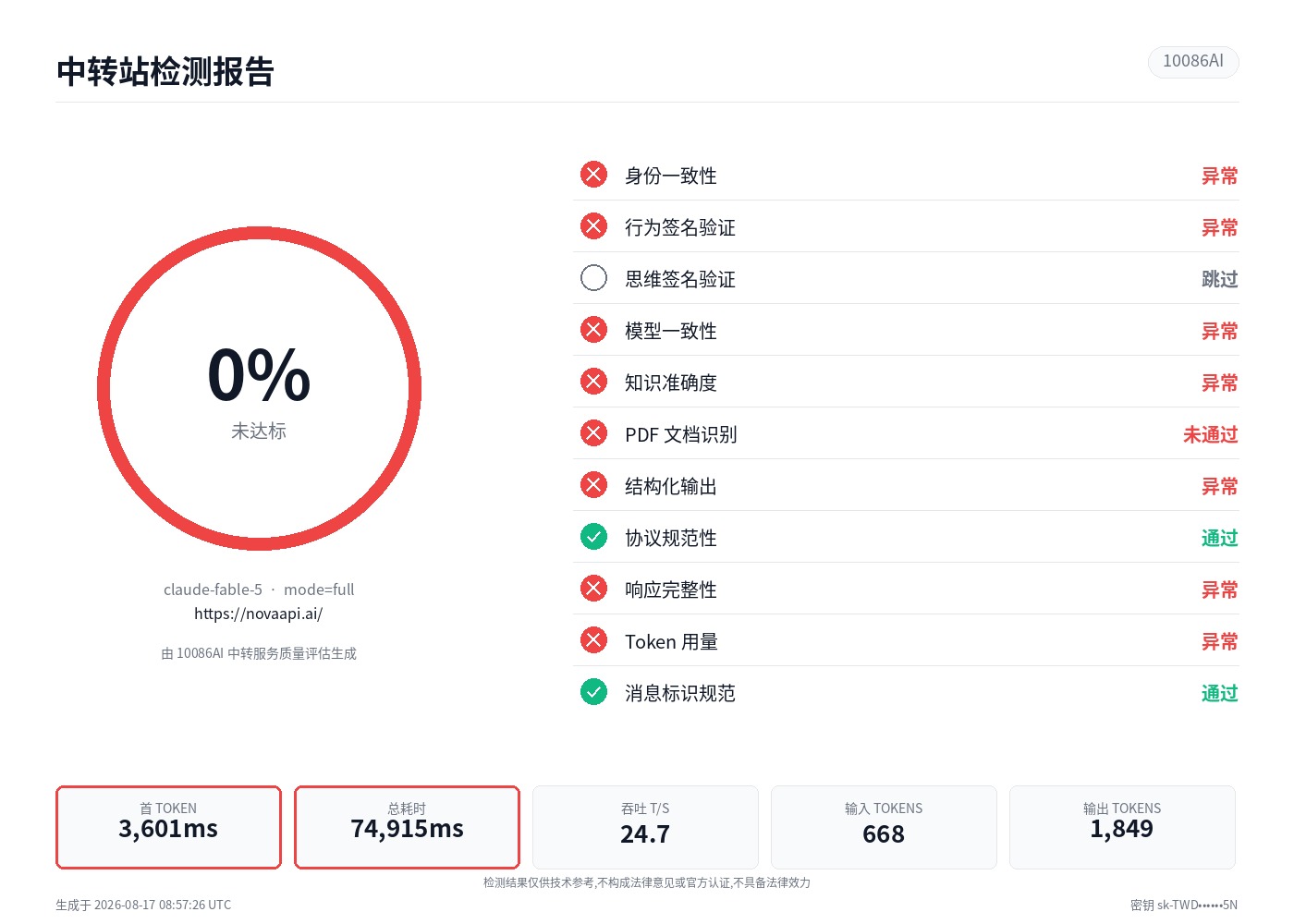Click the 吞吐 T/S 24.7 card
Screen dimensions: 1294x924
click(x=645, y=827)
